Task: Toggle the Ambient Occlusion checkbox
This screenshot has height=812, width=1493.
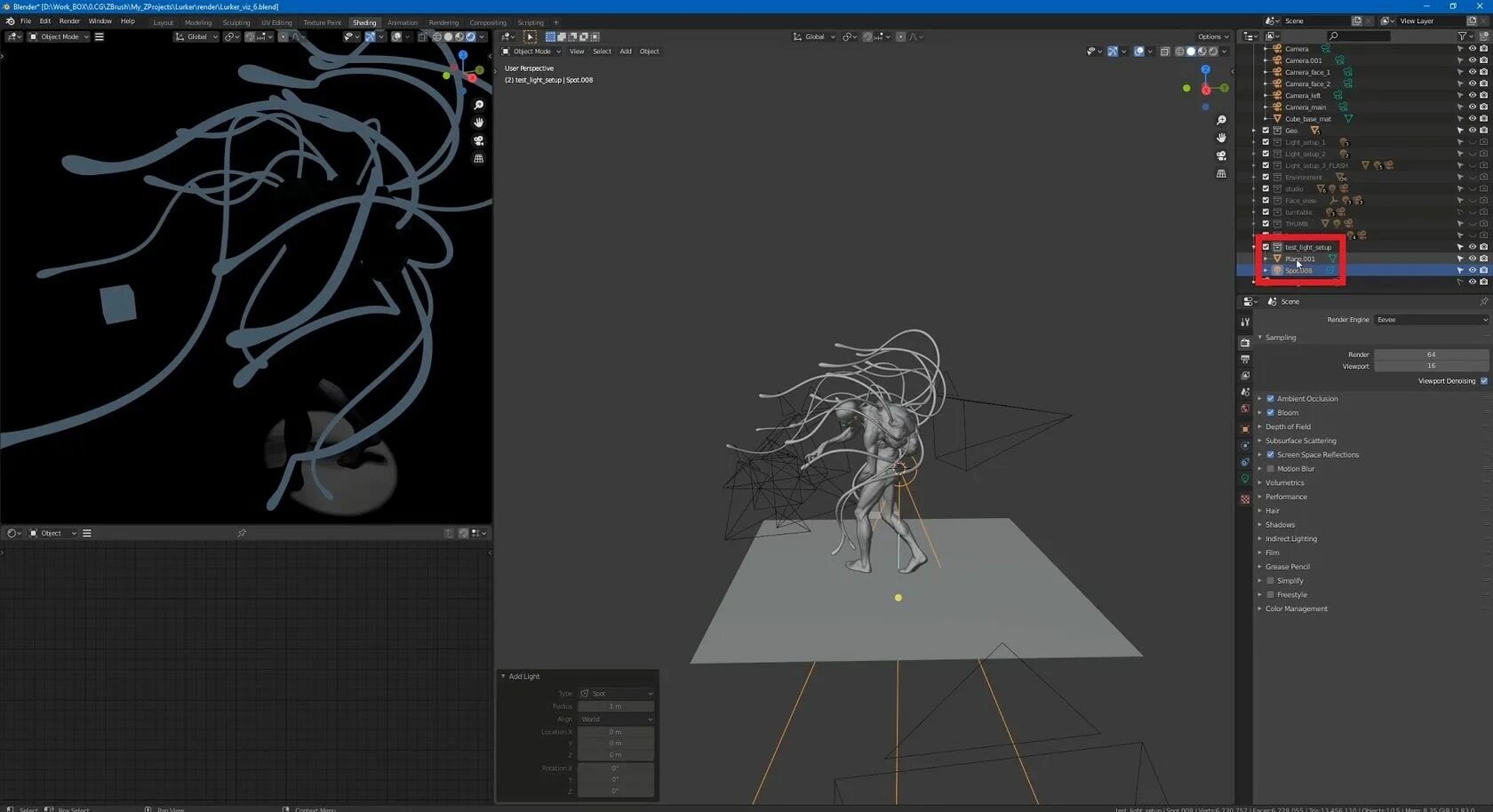Action: point(1271,399)
